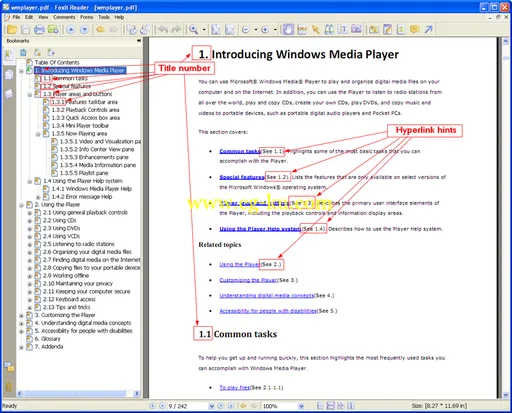Open the Edit menu

(x=29, y=17)
